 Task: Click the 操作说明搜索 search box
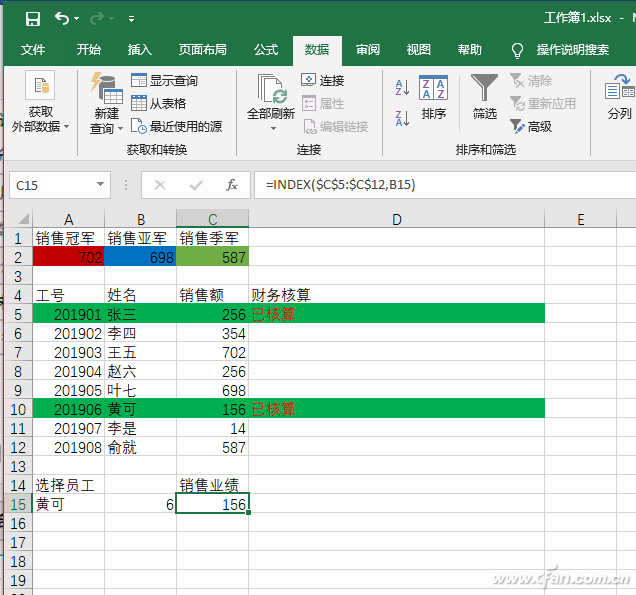tap(573, 50)
